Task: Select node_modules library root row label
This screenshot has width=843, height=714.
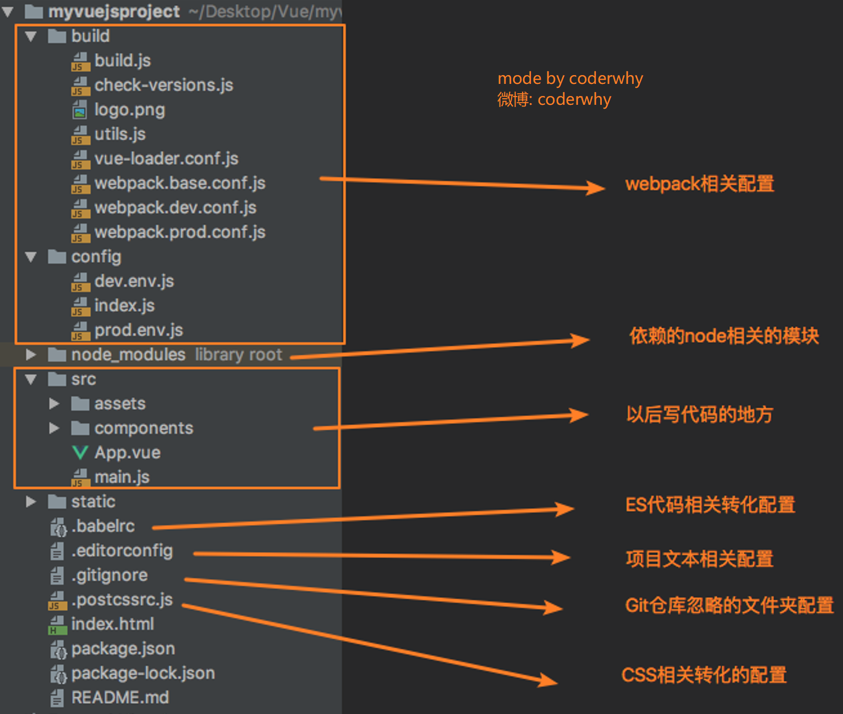Action: click(176, 355)
